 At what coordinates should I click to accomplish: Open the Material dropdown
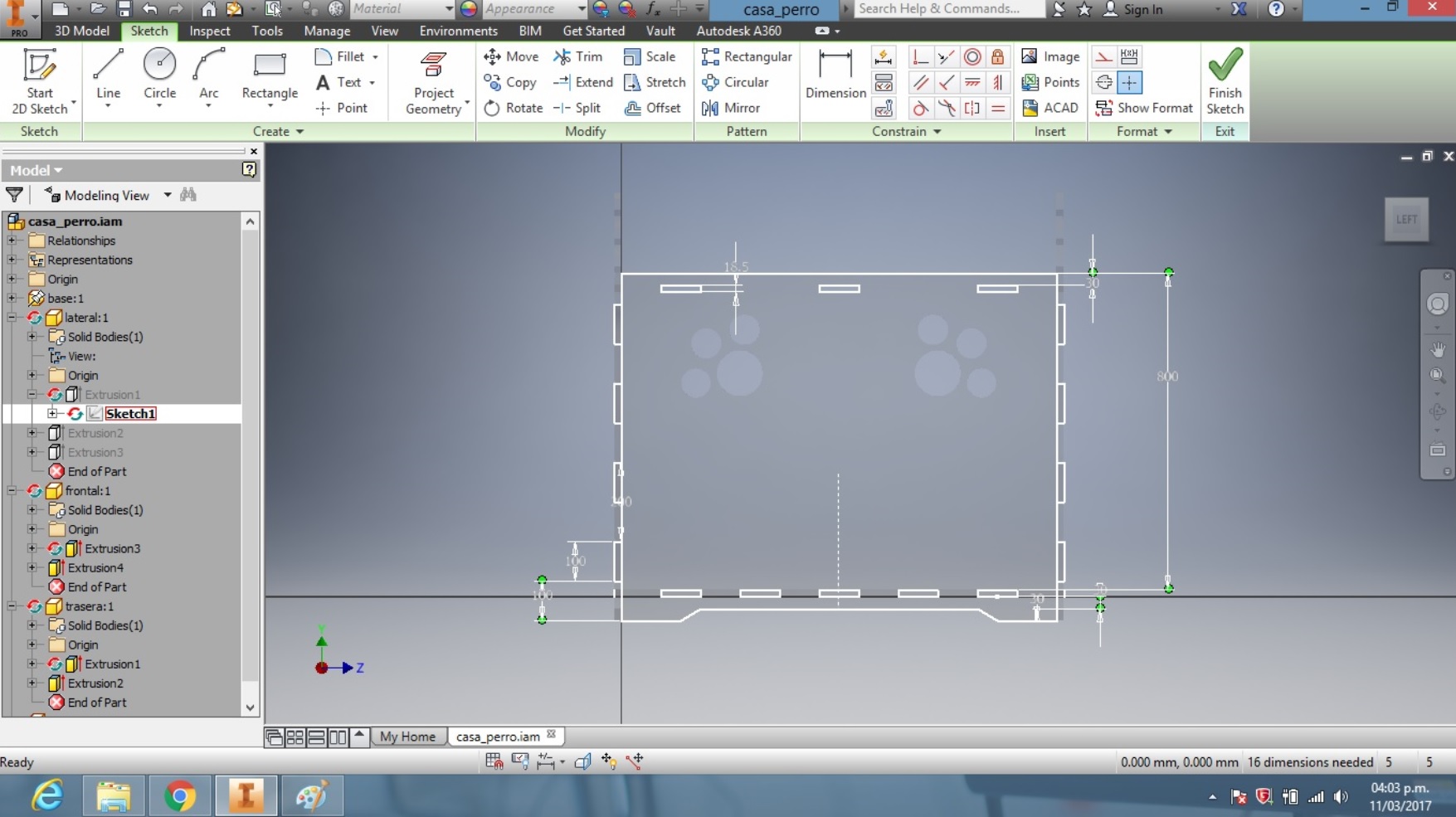point(402,9)
